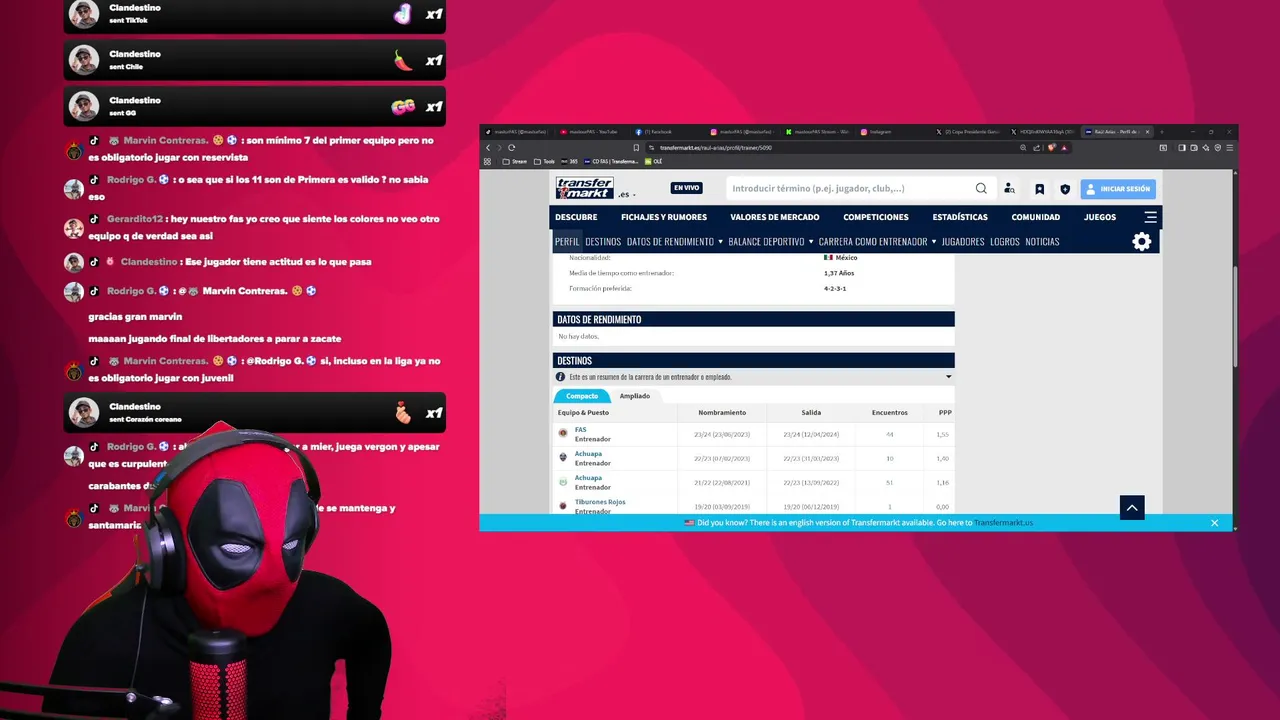Open Fichajes y Rumores menu

point(664,217)
